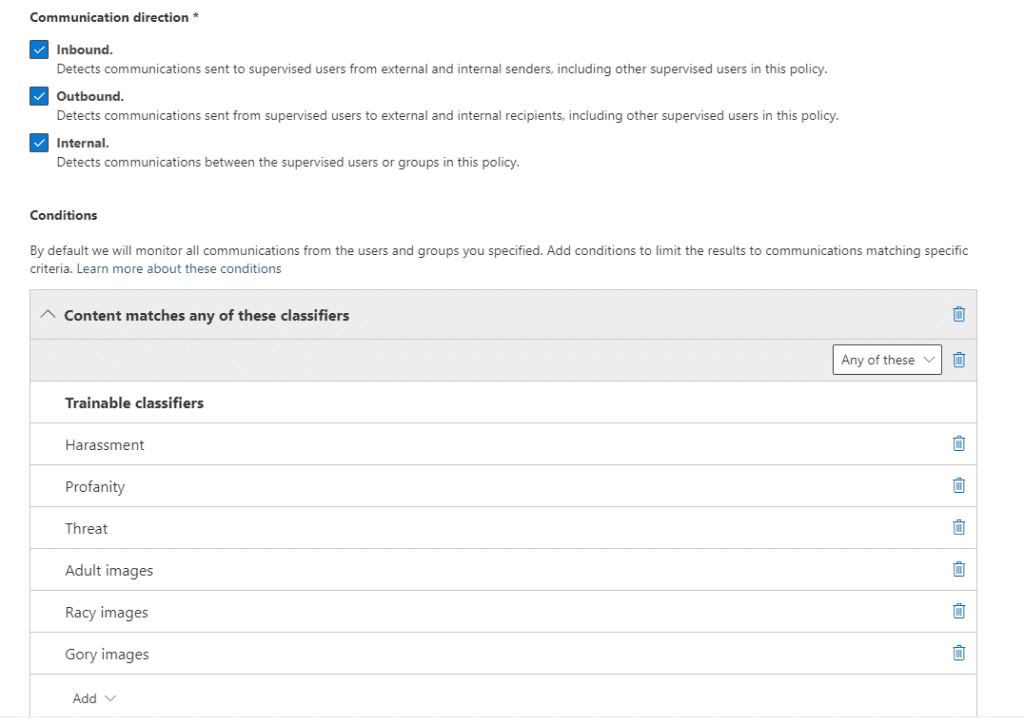Click the Internal label text
This screenshot has height=725, width=1024.
[x=82, y=142]
